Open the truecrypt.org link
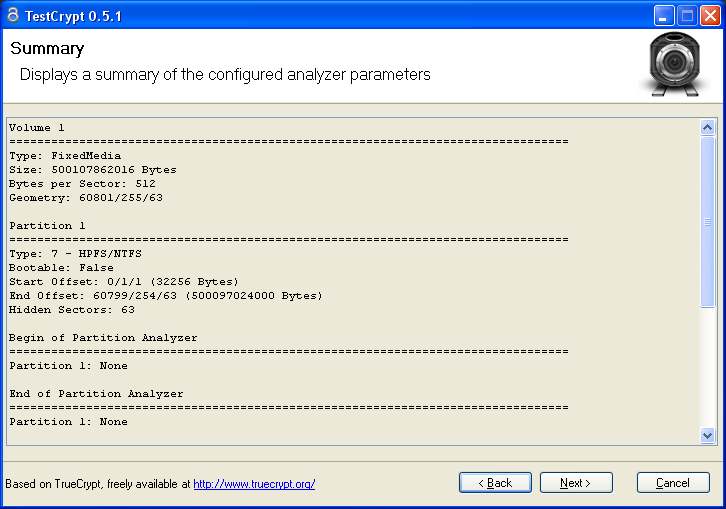Screen dimensions: 726x509 (x=254, y=484)
